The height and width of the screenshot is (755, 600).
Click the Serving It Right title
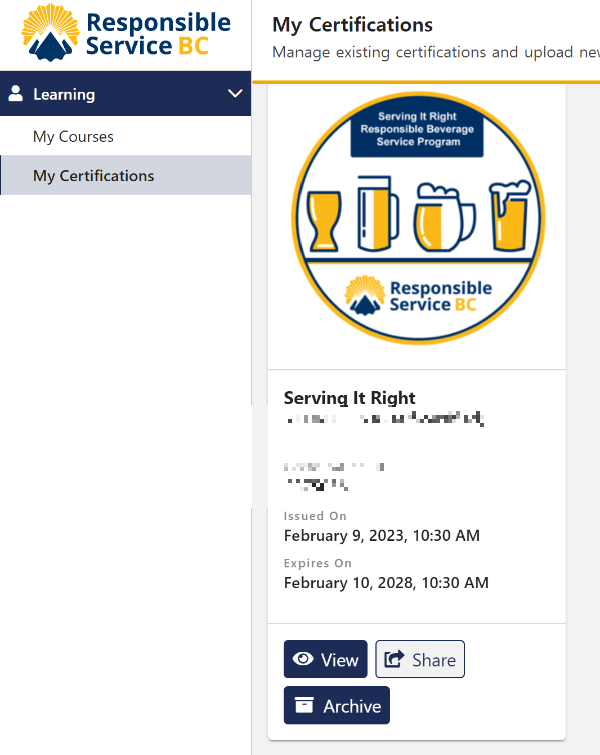tap(350, 398)
